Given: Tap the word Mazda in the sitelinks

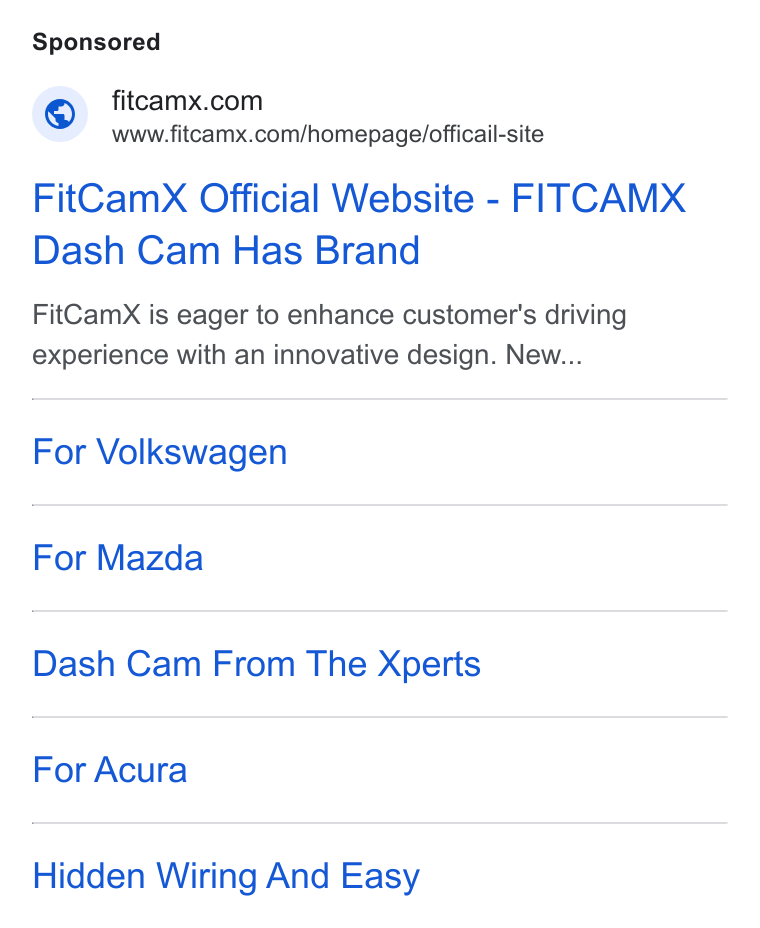Looking at the screenshot, I should pos(150,558).
